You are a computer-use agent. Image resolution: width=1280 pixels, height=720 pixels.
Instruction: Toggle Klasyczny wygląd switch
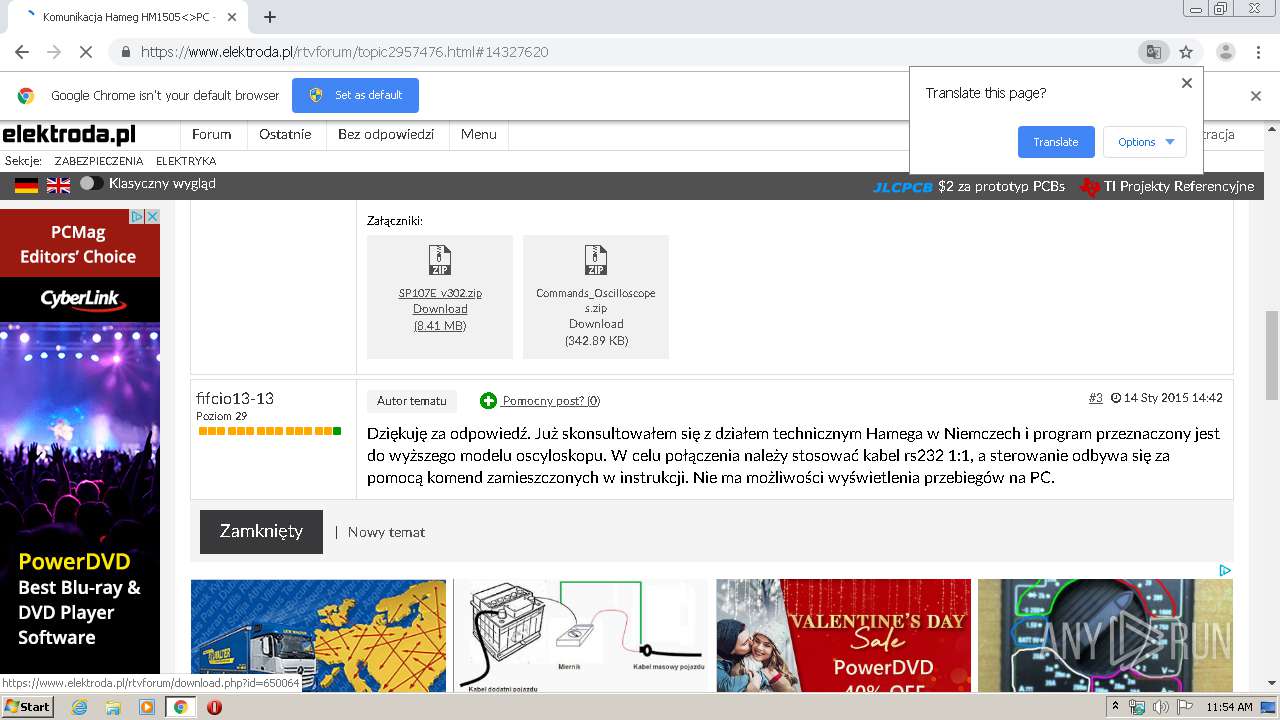[x=91, y=184]
